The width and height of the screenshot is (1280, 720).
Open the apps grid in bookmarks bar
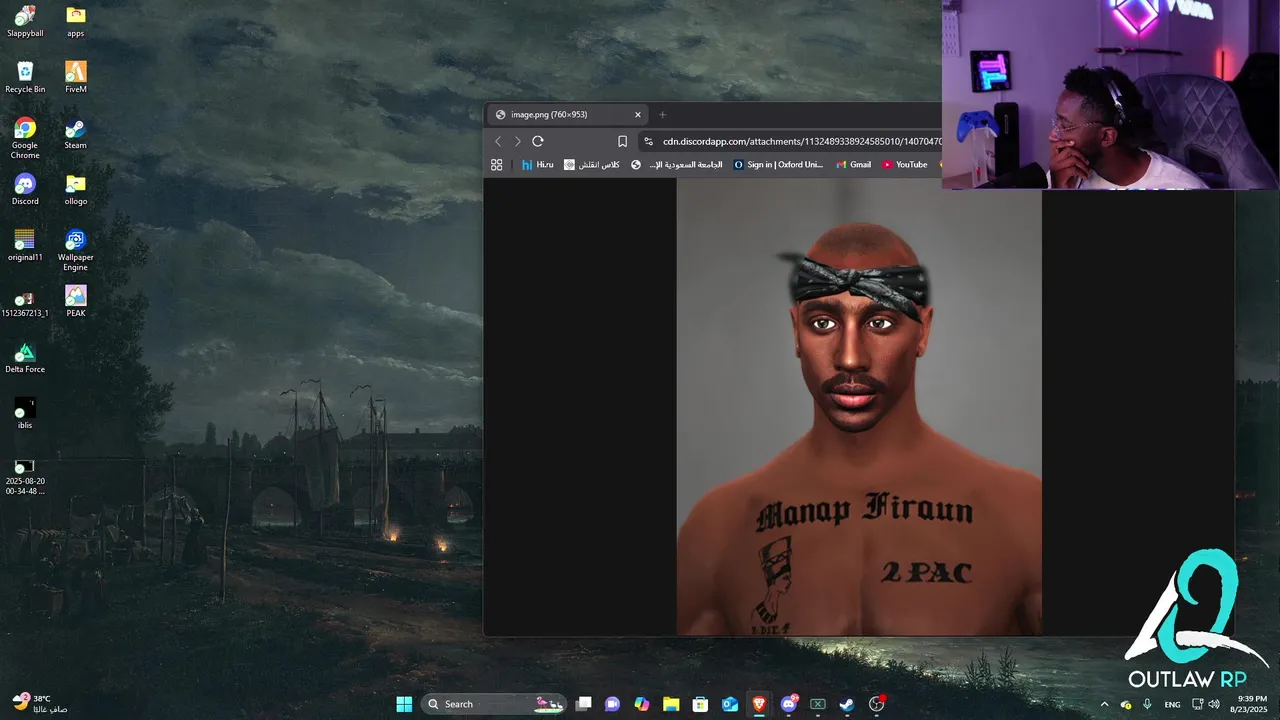point(496,164)
